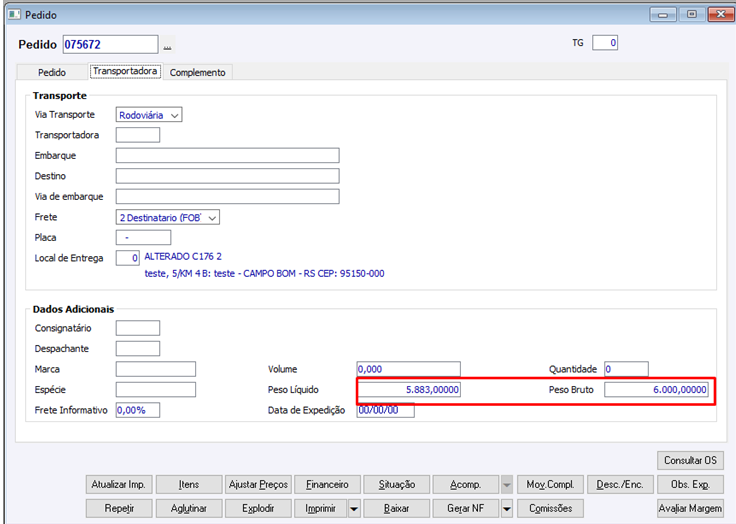Image resolution: width=736 pixels, height=524 pixels.
Task: Click the delivery address text with CEP 95150-000
Action: coord(264,273)
